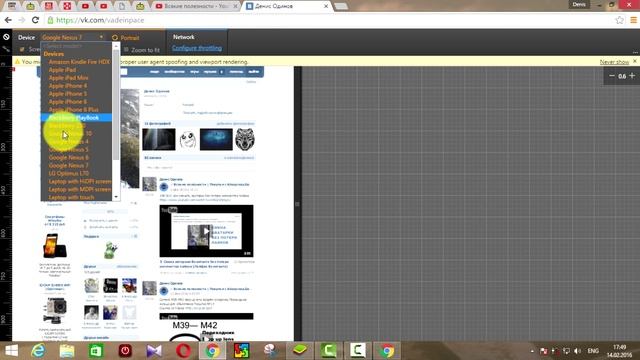The image size is (640, 360).
Task: Click the clock showing 17:49
Action: pos(619,347)
